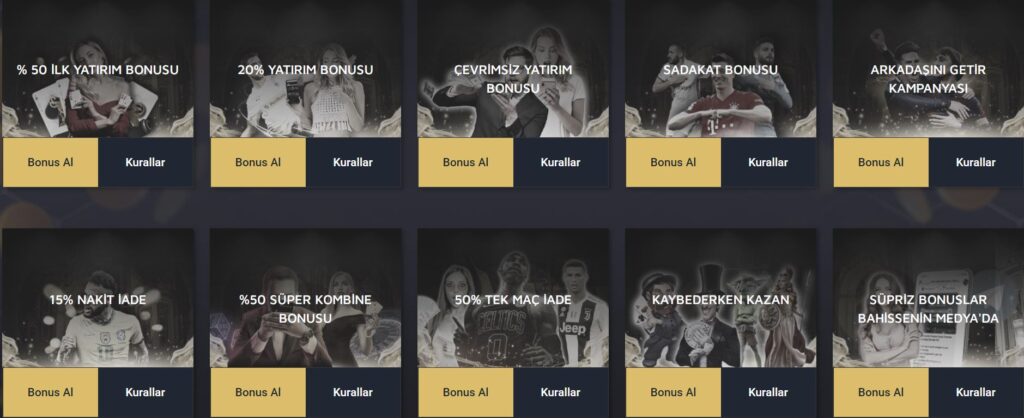The height and width of the screenshot is (418, 1024).
Task: View Kurallar for 20% Yatırım Bonusu
Action: coord(353,162)
